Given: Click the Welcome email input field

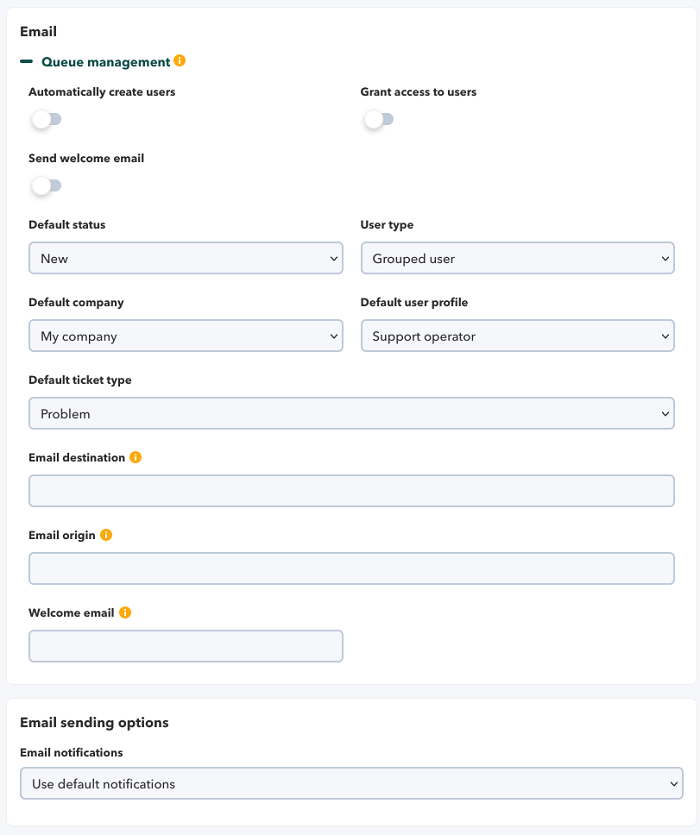Looking at the screenshot, I should click(186, 646).
